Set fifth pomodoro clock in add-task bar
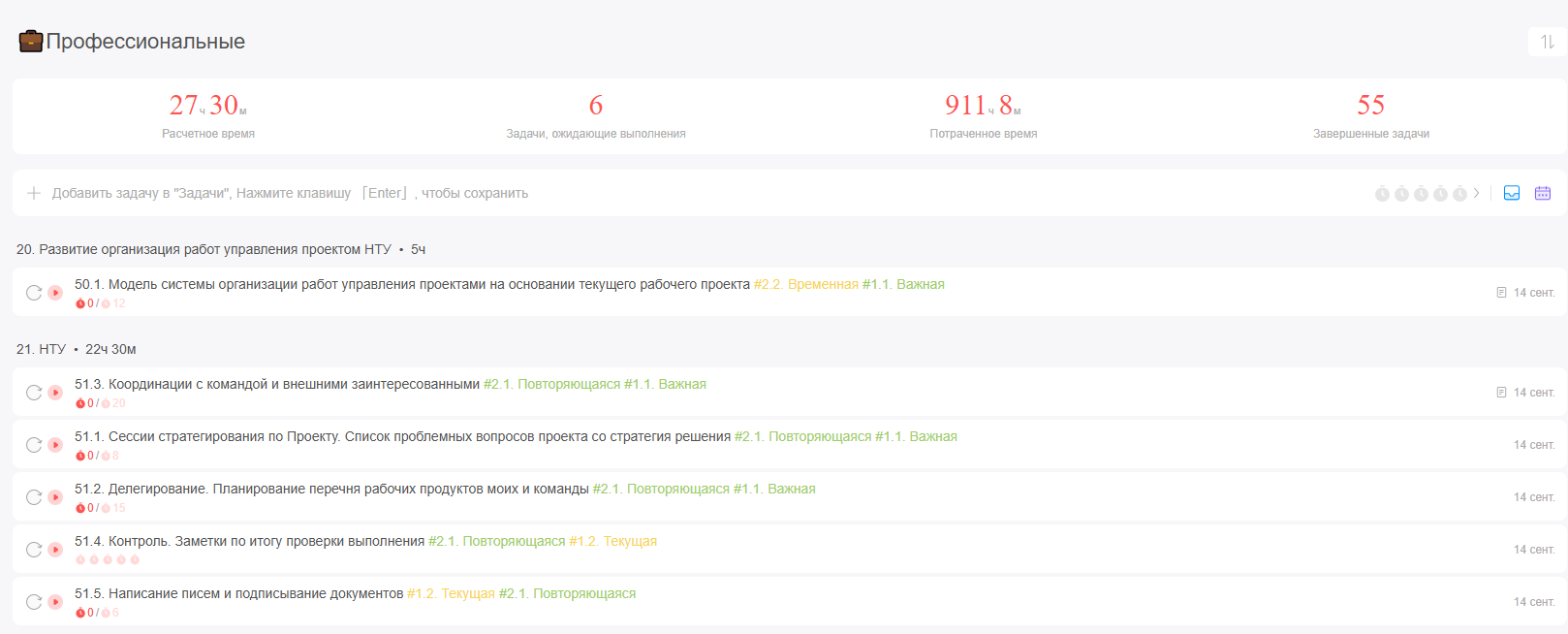Image resolution: width=1568 pixels, height=634 pixels. (1459, 194)
